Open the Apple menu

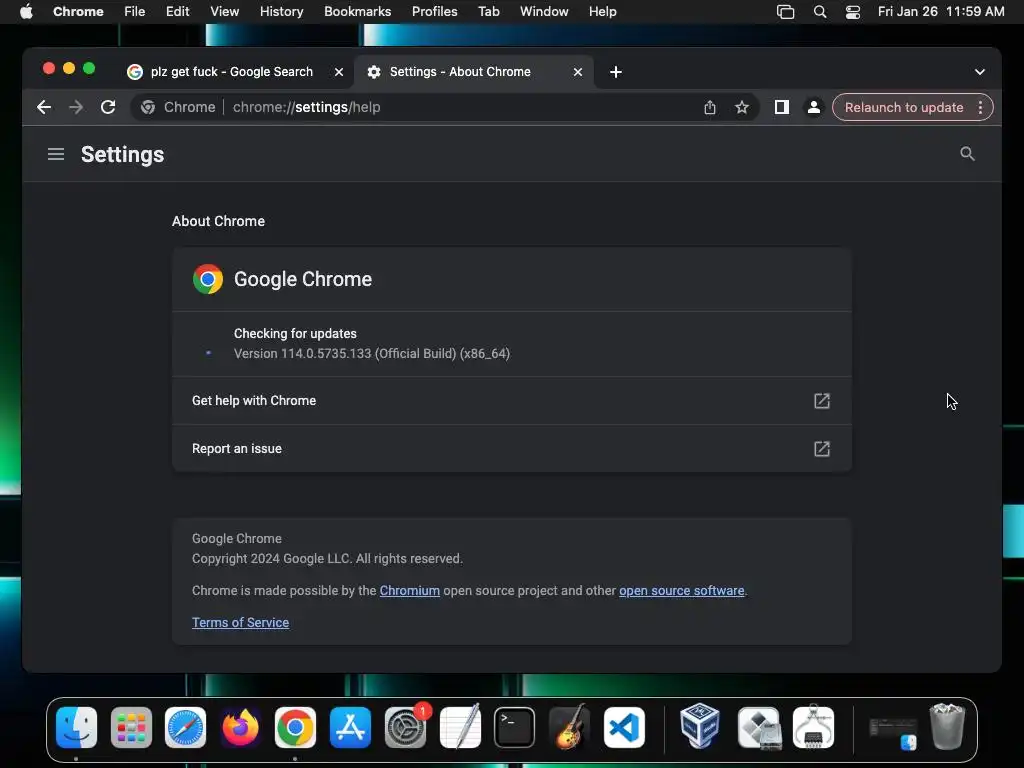[26, 12]
